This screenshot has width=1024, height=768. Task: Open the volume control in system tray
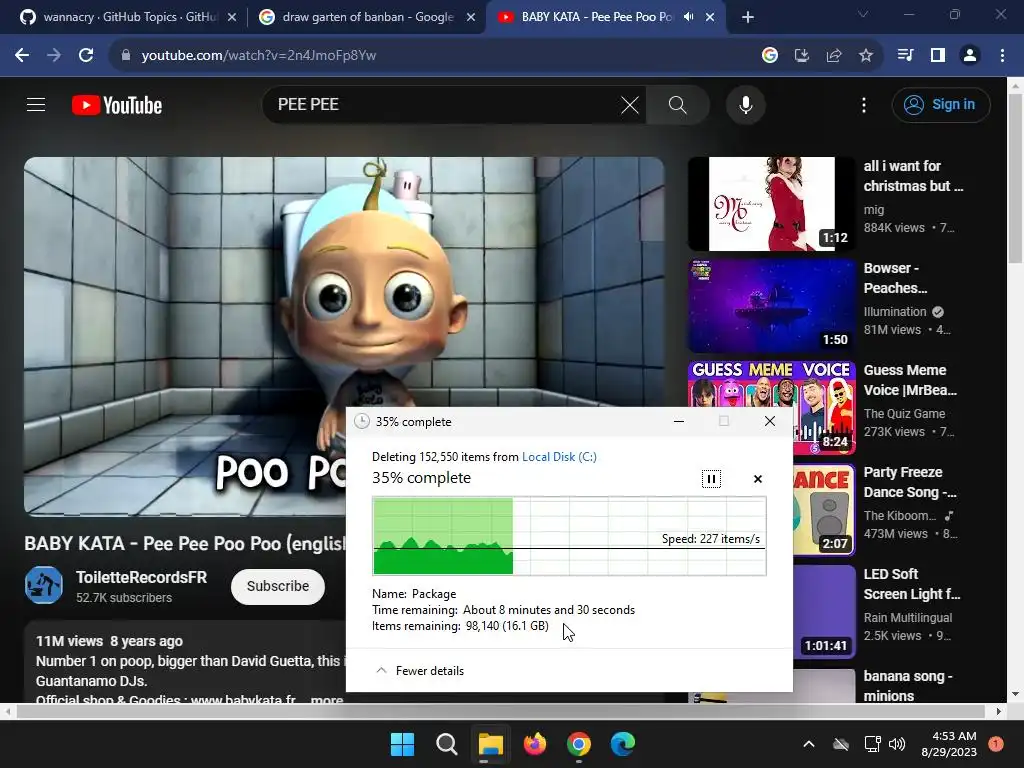tap(897, 744)
